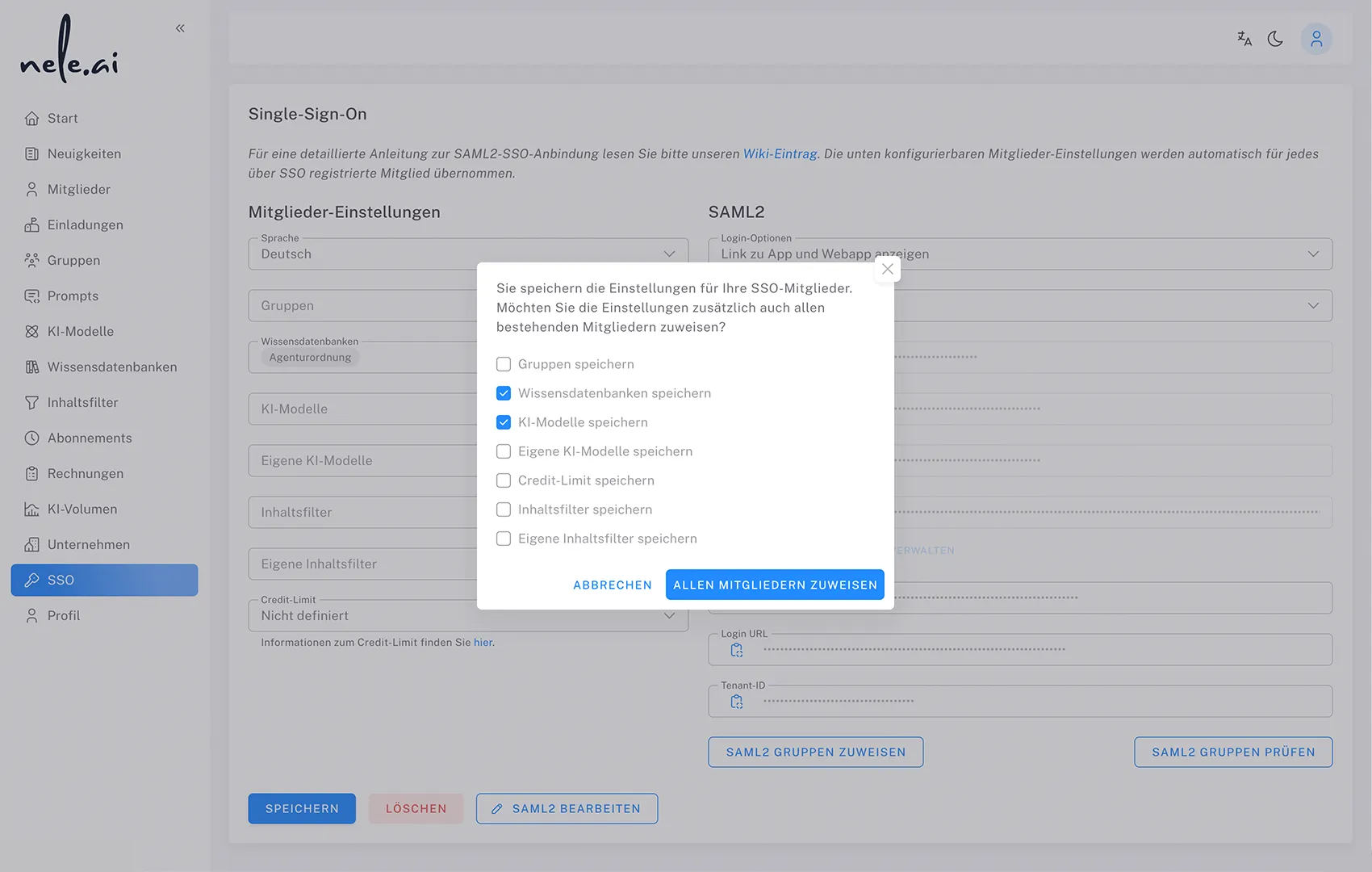Click the chart icon for KI-Volumen
Image resolution: width=1372 pixels, height=872 pixels.
point(31,509)
